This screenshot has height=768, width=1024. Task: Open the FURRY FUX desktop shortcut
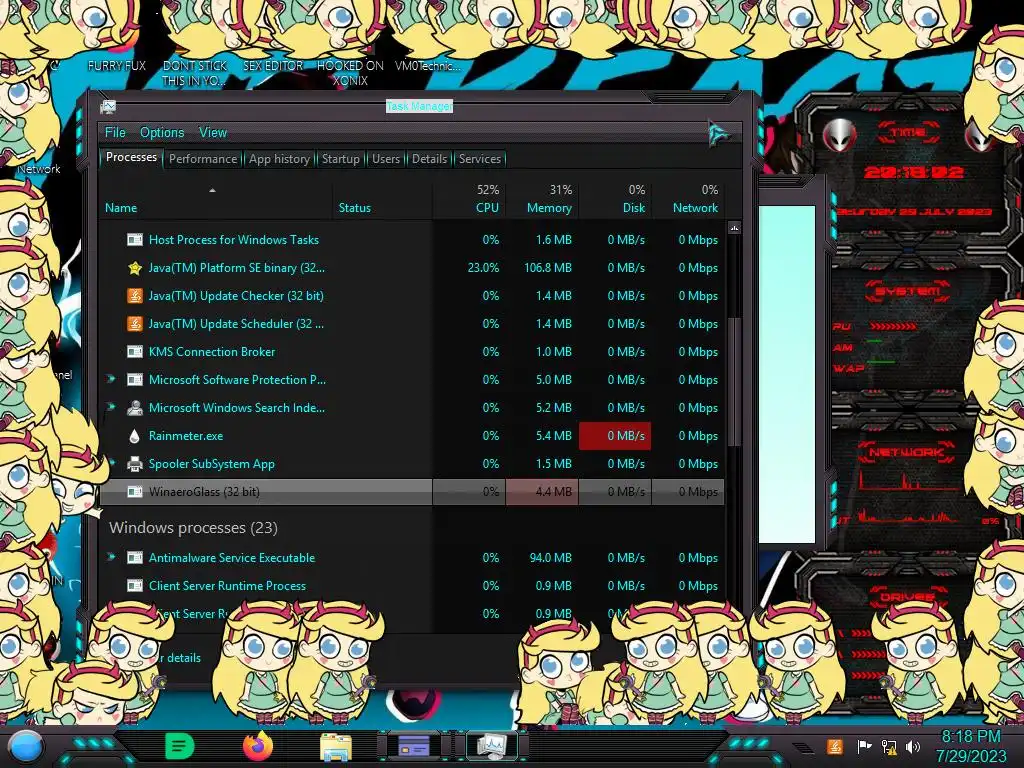tap(117, 66)
